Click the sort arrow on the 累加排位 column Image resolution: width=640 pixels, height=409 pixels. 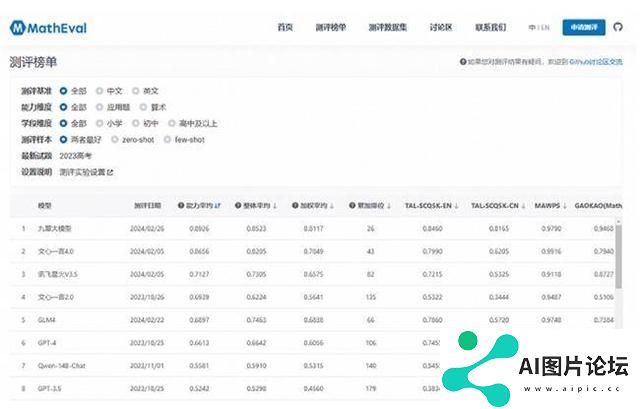click(389, 205)
